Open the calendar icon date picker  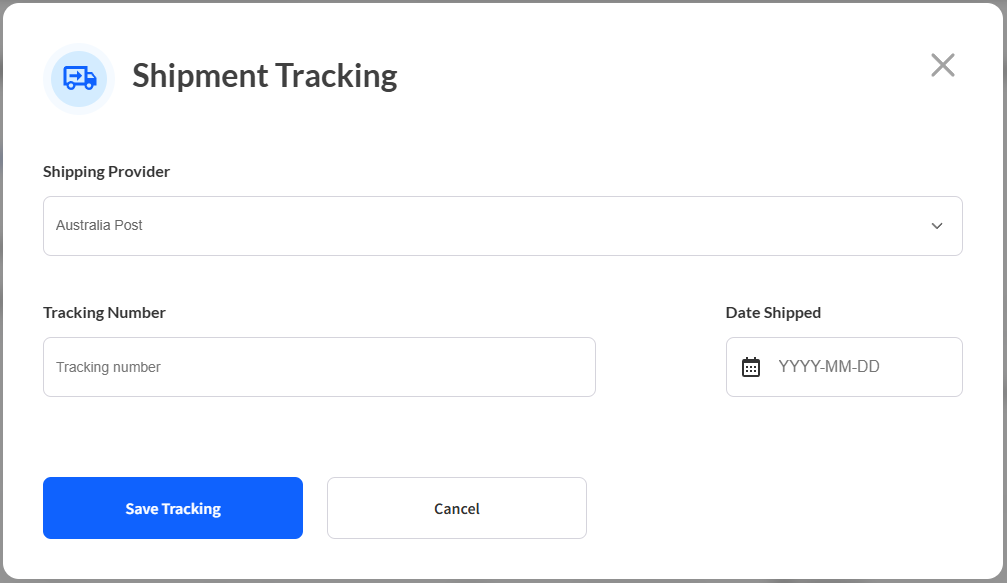click(x=751, y=367)
